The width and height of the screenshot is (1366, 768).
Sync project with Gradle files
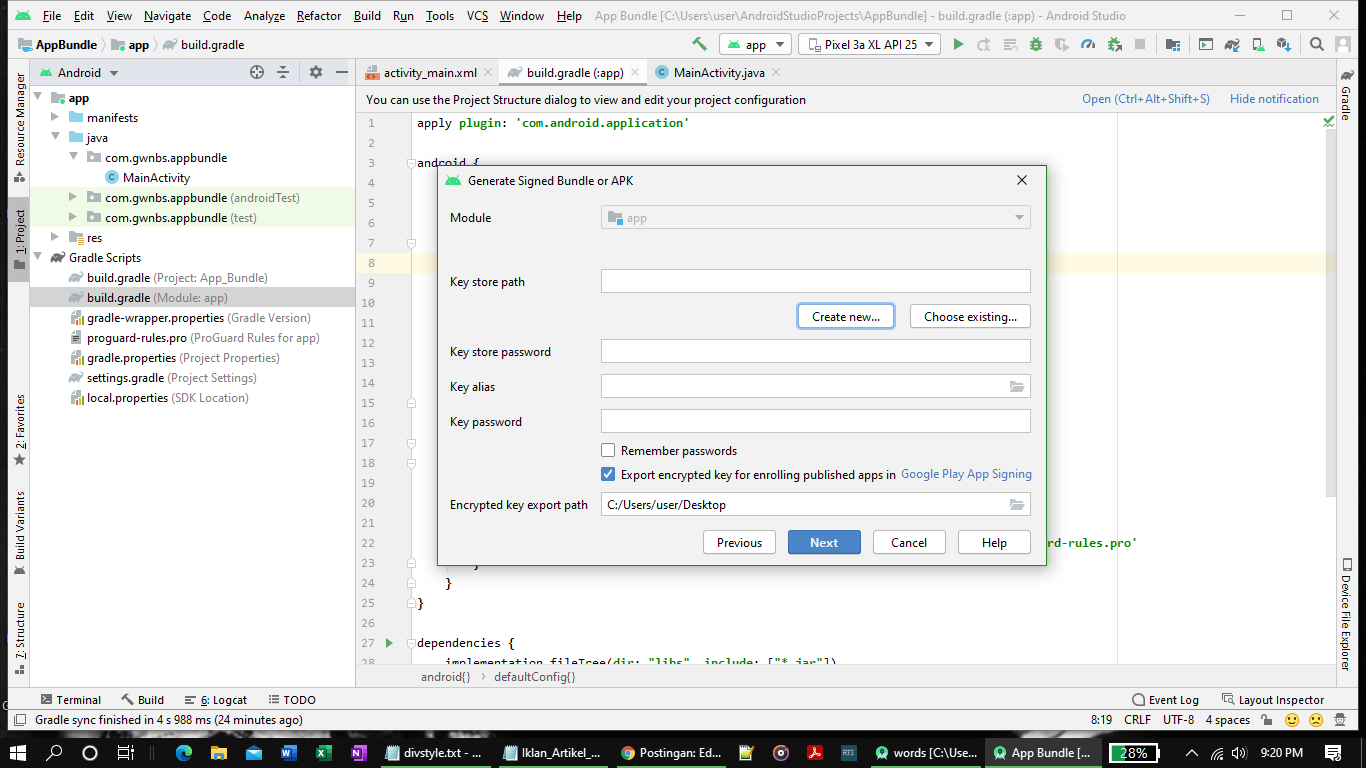click(x=1234, y=44)
